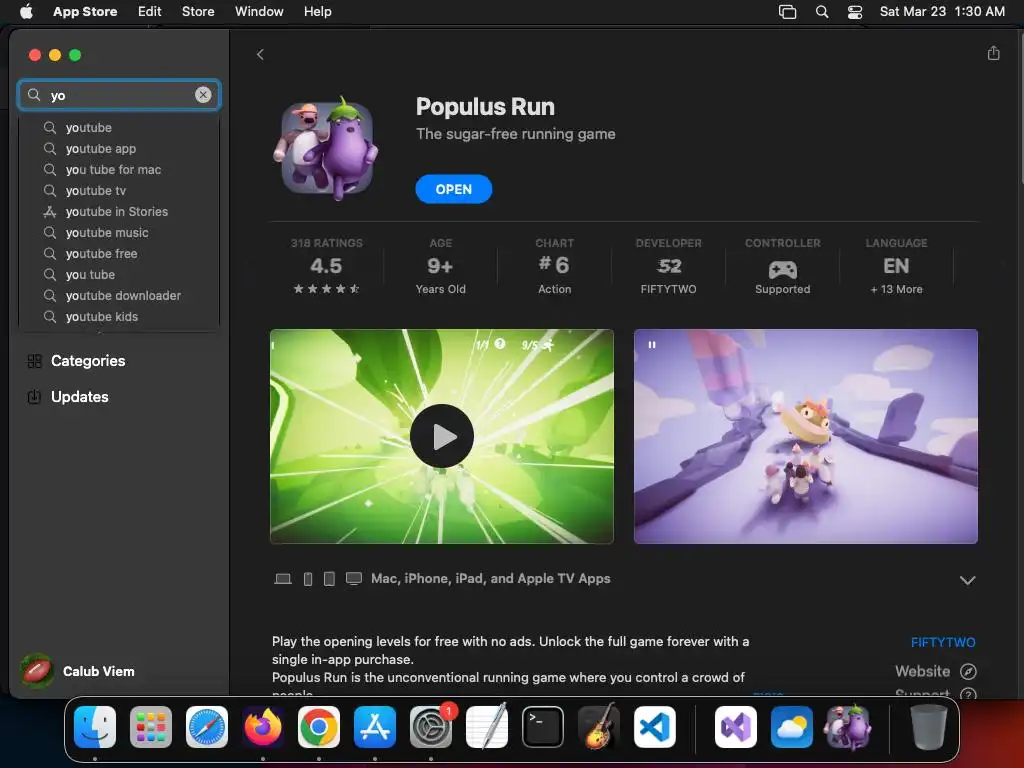Pause the purple gameplay preview video

pos(651,345)
